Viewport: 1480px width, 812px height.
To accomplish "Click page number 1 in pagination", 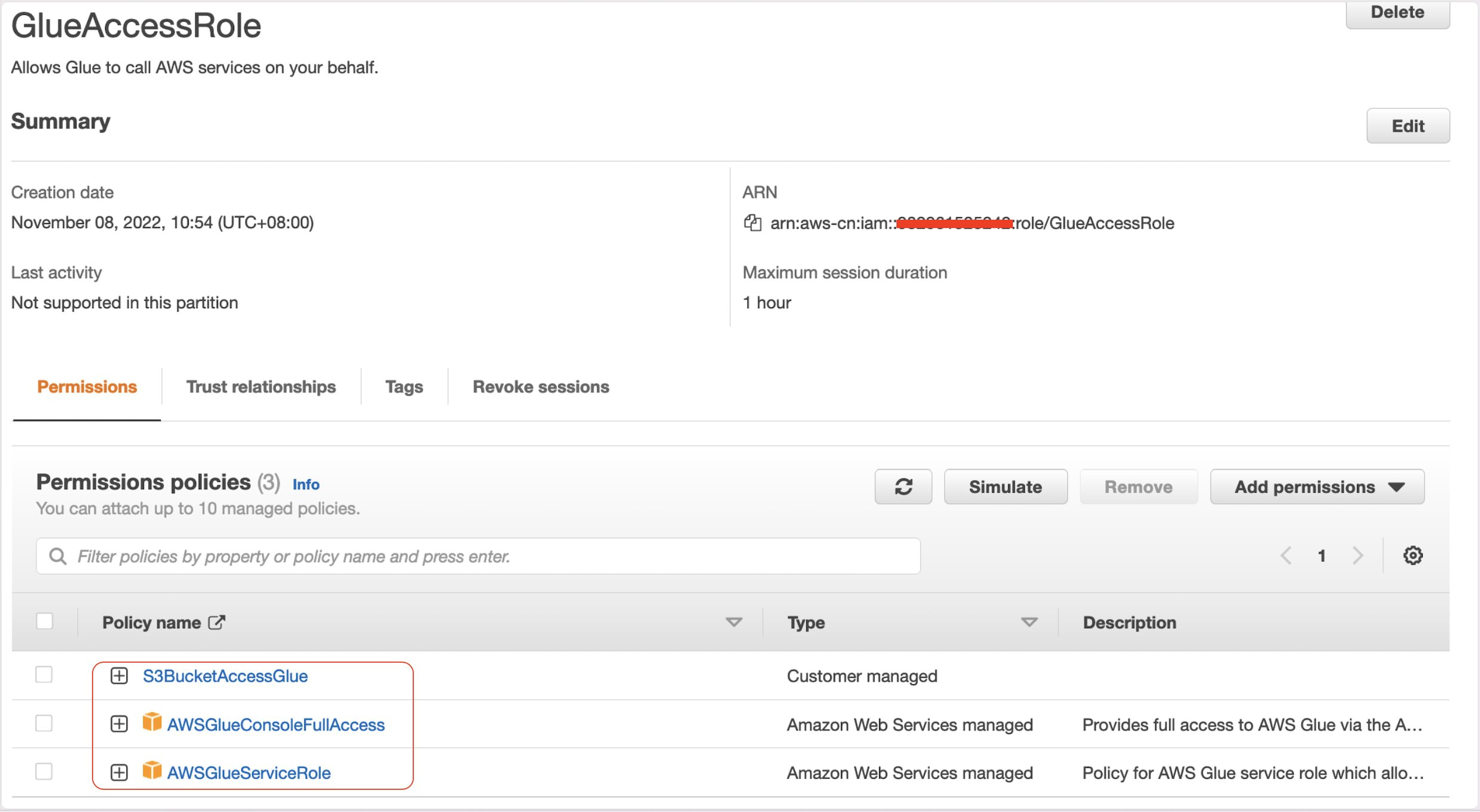I will 1322,556.
